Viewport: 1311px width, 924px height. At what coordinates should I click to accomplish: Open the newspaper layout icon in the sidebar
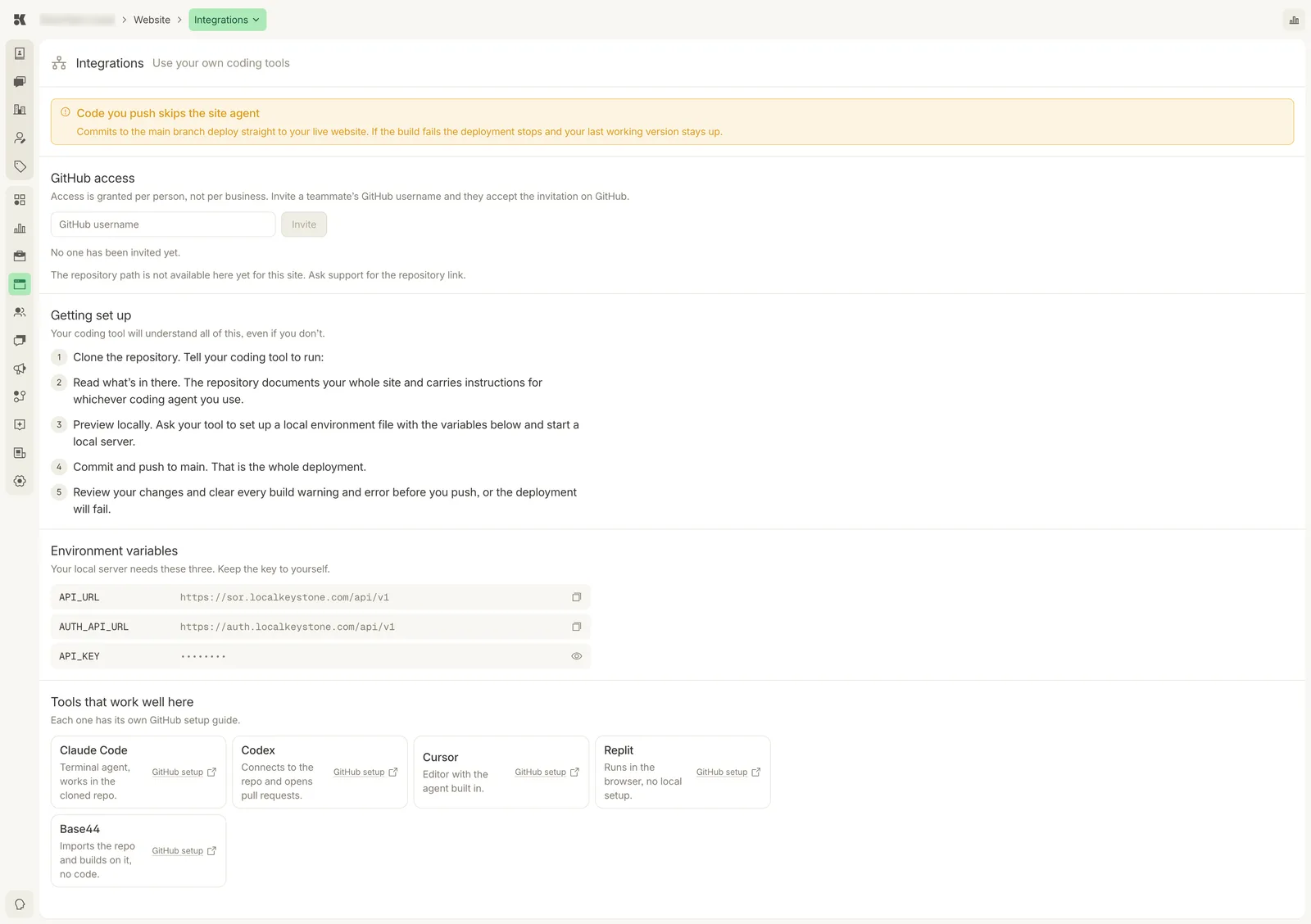pos(20,453)
